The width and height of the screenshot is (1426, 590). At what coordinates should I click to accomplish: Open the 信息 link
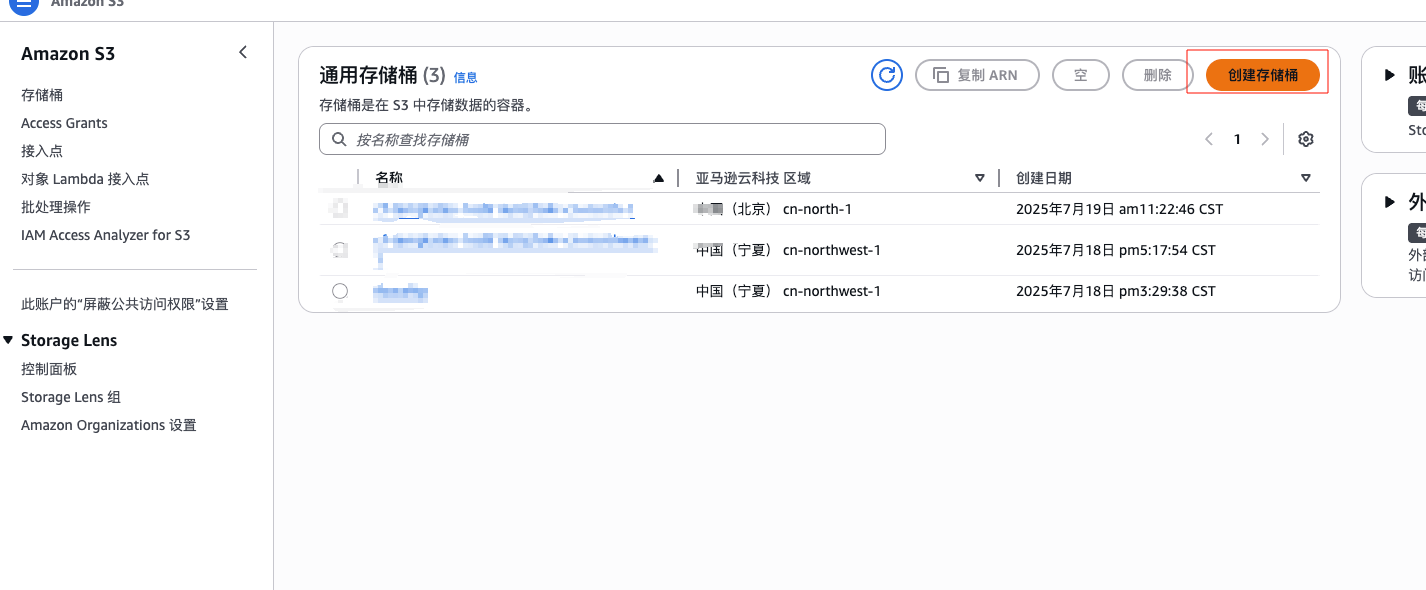tap(465, 77)
